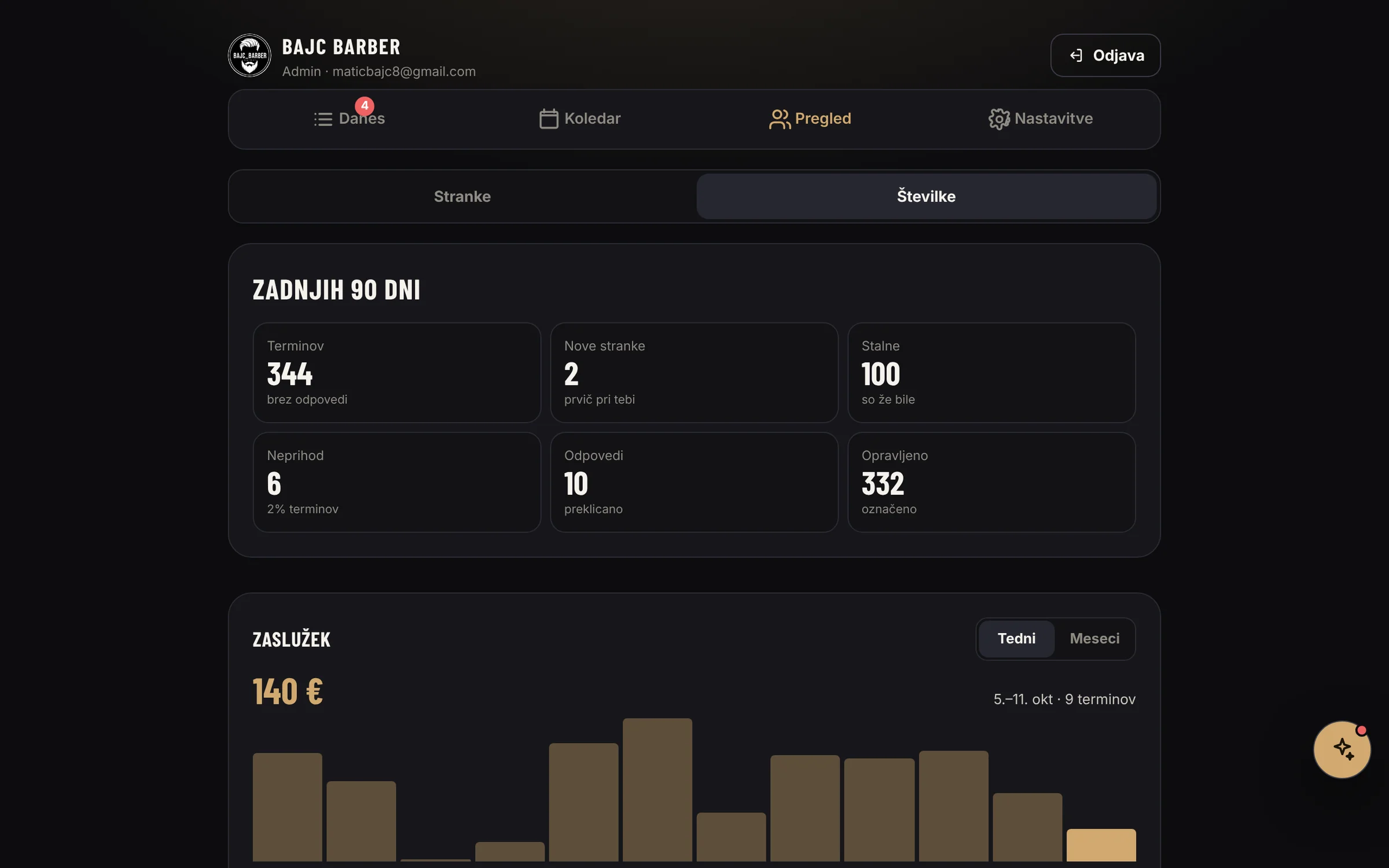Click the Stalne 100 card
Screen dimensions: 1389x868
tap(991, 373)
